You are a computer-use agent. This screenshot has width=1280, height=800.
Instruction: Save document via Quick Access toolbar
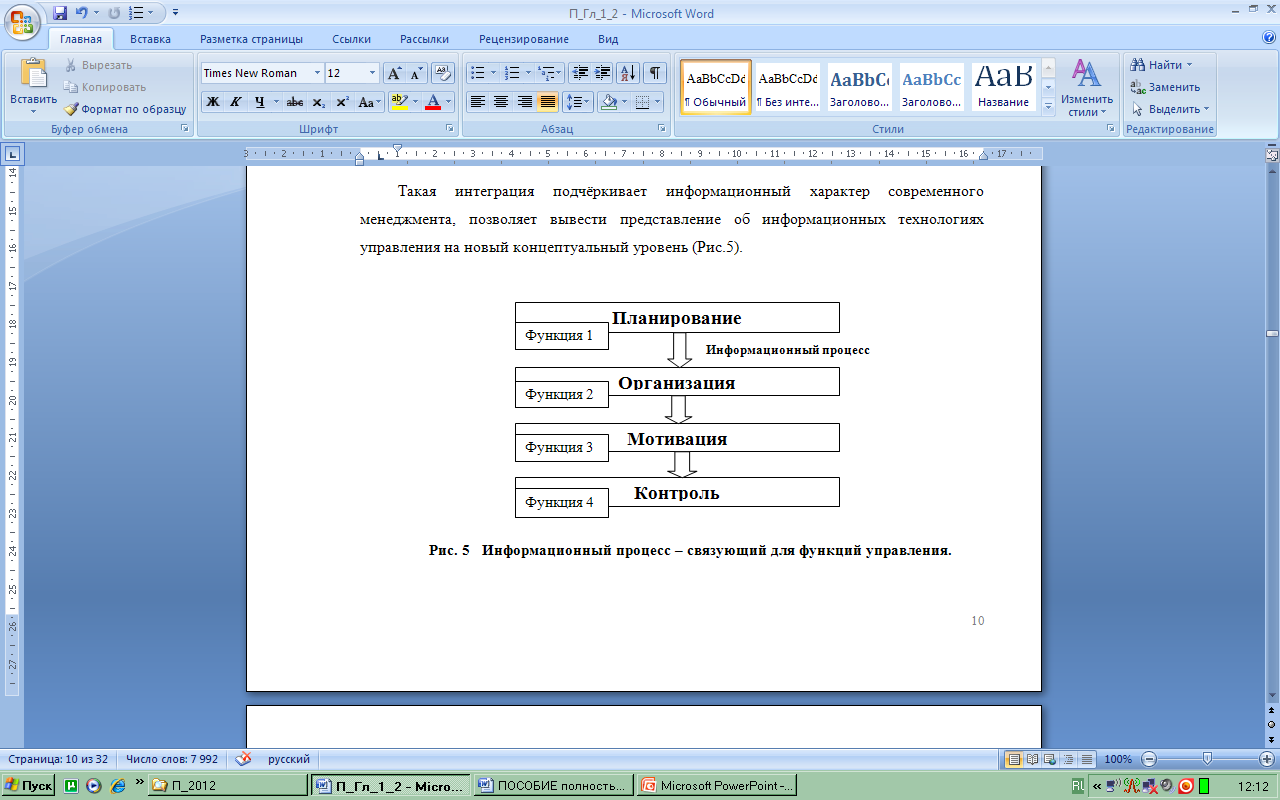60,13
